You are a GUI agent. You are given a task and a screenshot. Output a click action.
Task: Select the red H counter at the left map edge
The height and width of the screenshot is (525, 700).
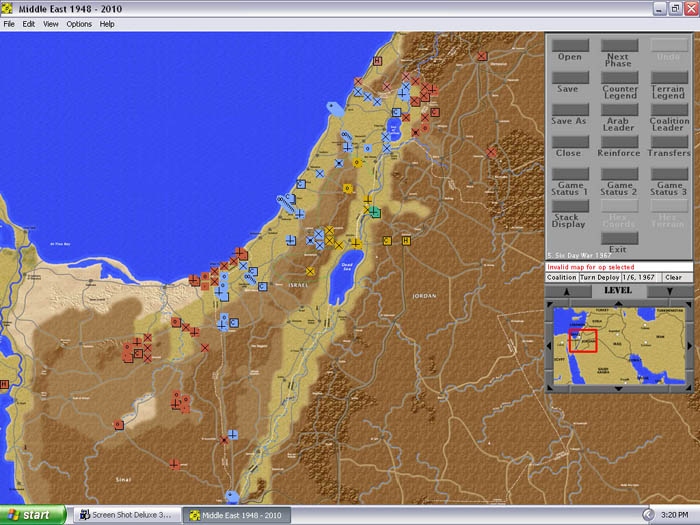pos(4,384)
